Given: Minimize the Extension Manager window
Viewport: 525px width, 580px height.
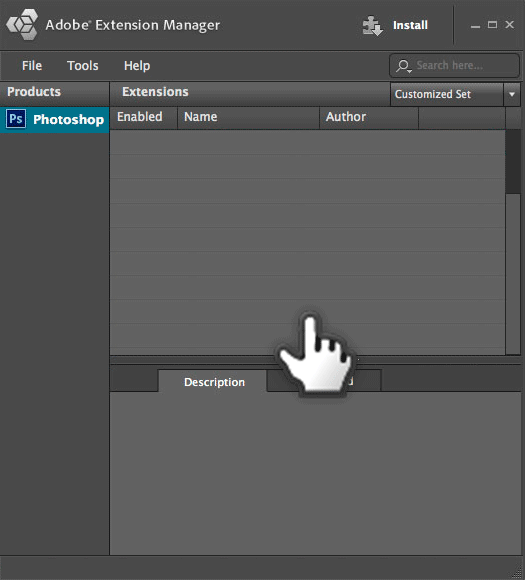Looking at the screenshot, I should [x=475, y=26].
